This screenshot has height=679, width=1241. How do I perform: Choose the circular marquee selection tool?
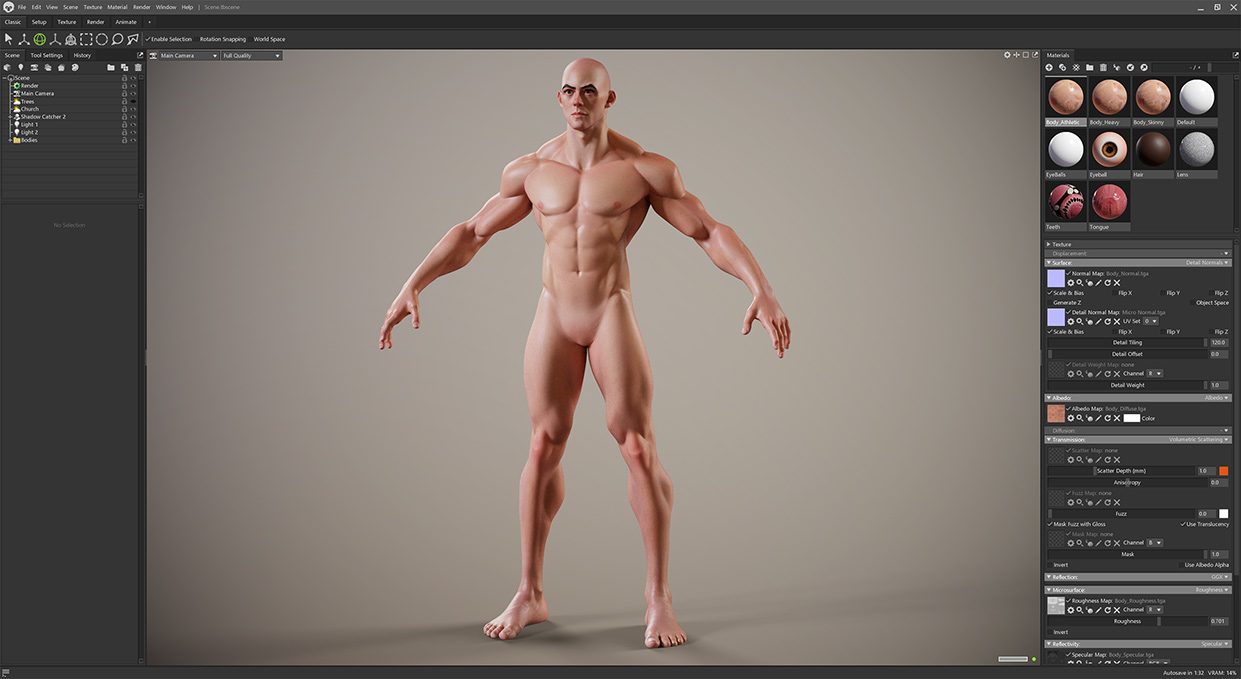click(102, 39)
